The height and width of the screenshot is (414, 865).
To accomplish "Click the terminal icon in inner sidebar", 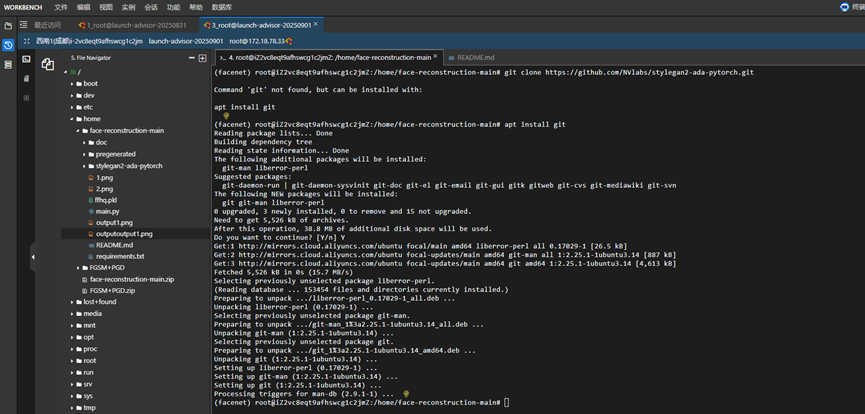I will (26, 59).
